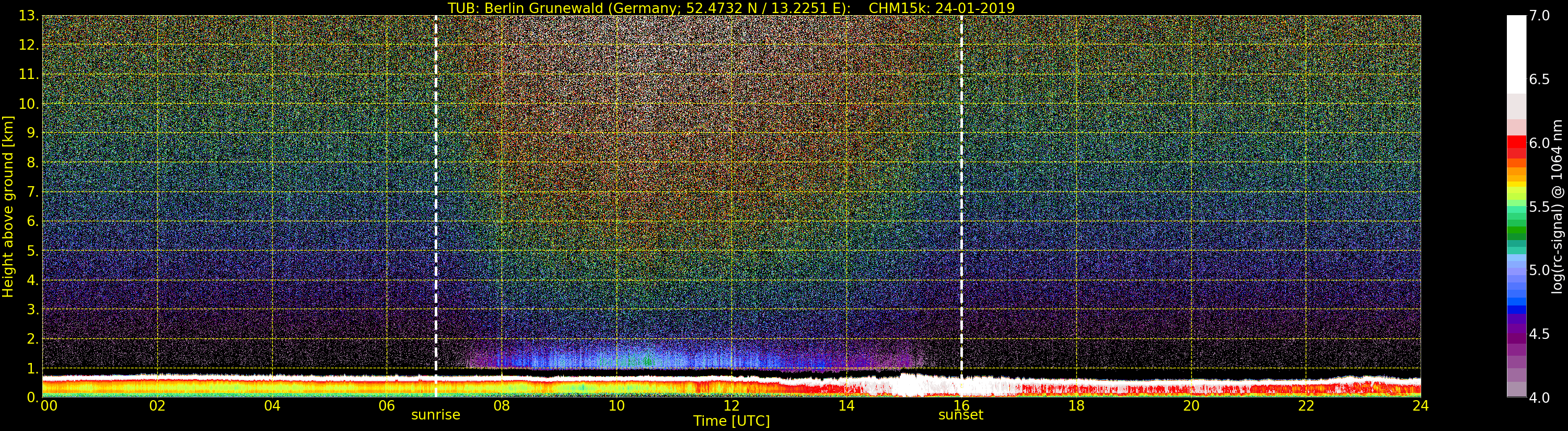Click the time tick label '06'
1568x431 pixels.
(387, 405)
